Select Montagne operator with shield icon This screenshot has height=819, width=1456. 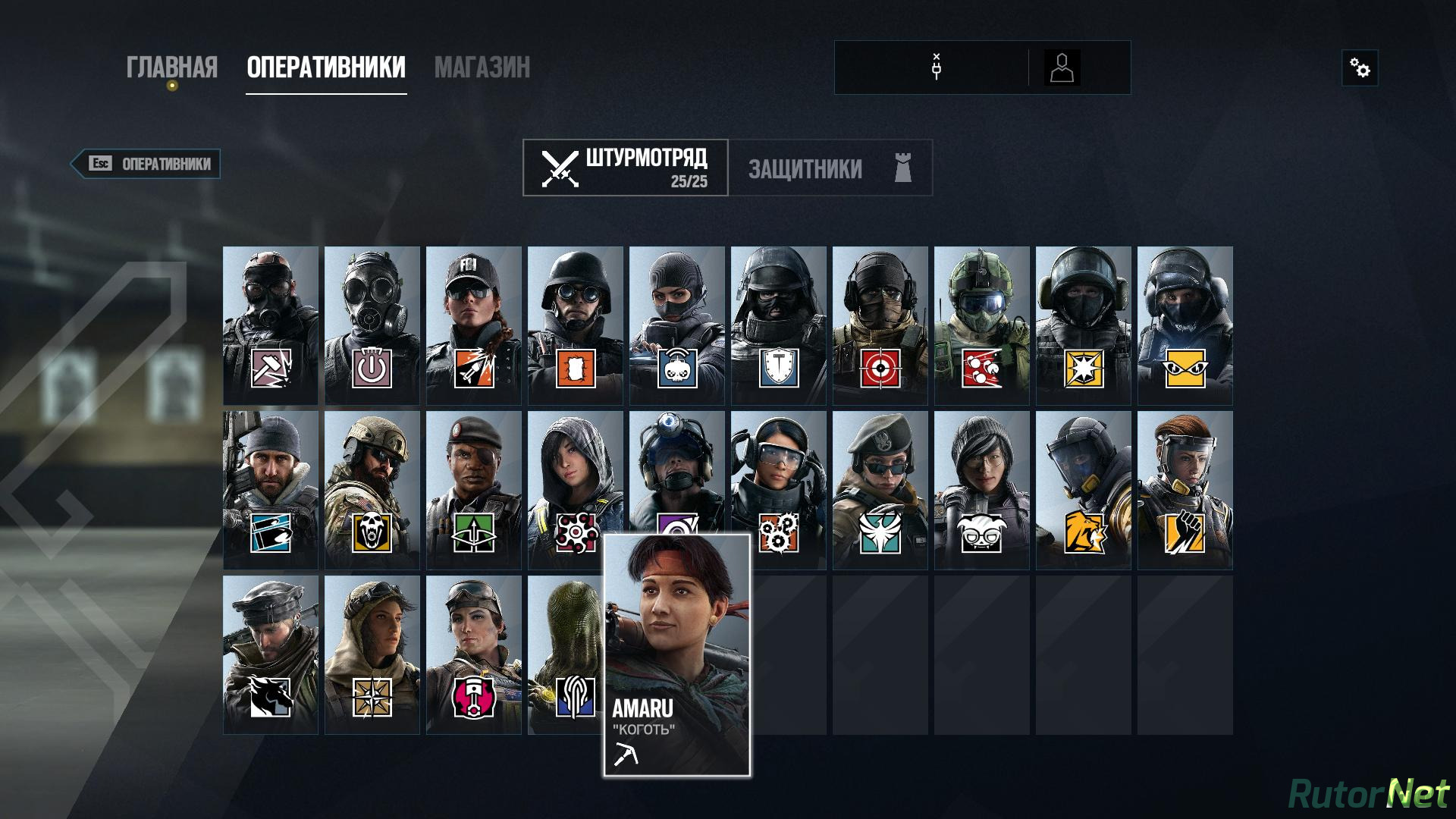779,325
